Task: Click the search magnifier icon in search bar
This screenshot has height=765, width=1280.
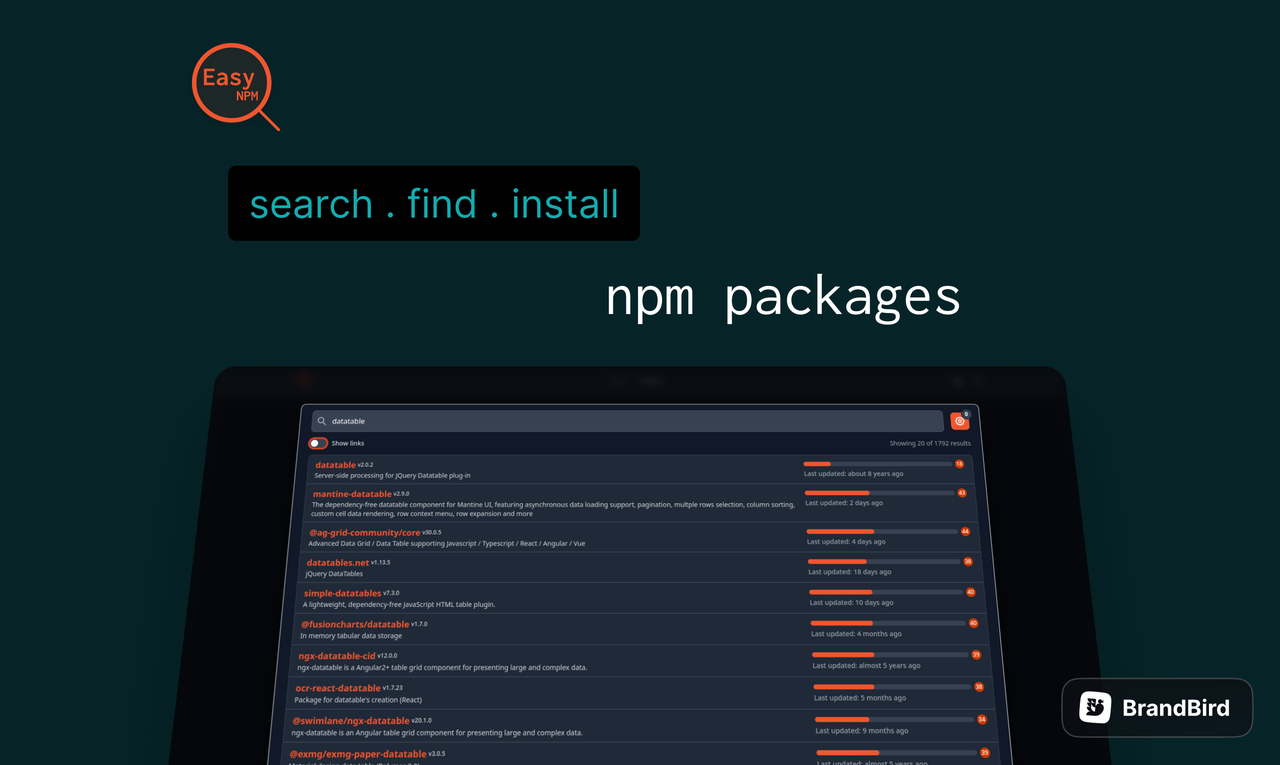Action: 322,421
